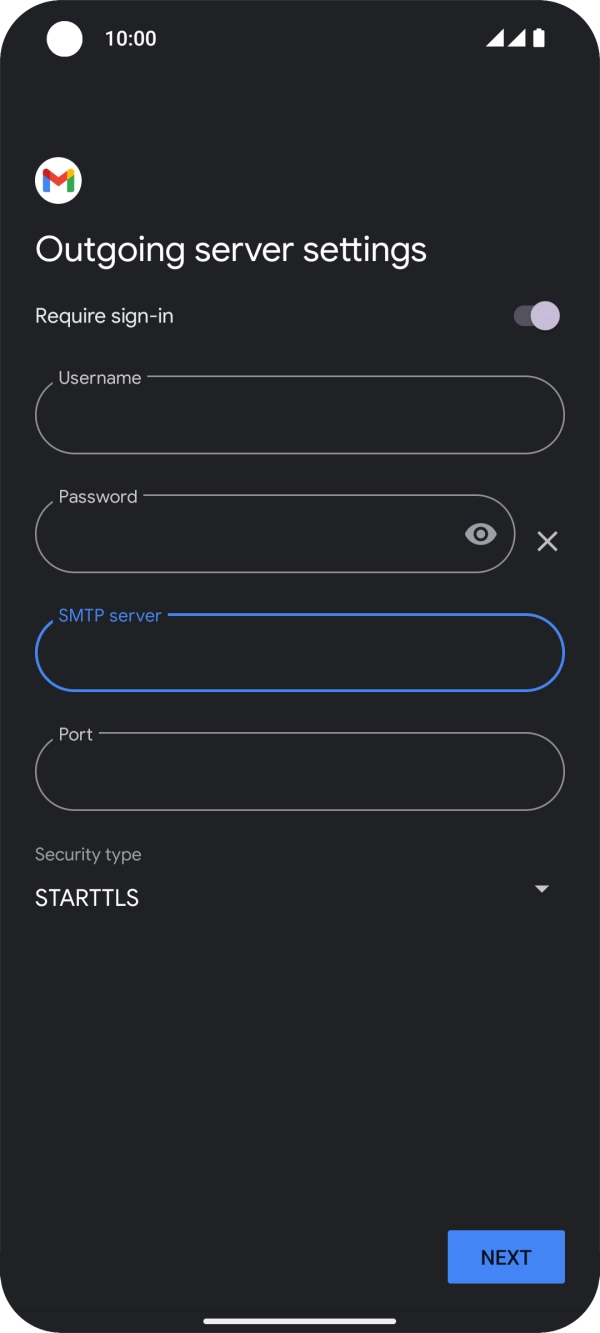The height and width of the screenshot is (1333, 600).
Task: Tap the Security type section label
Action: pos(88,854)
